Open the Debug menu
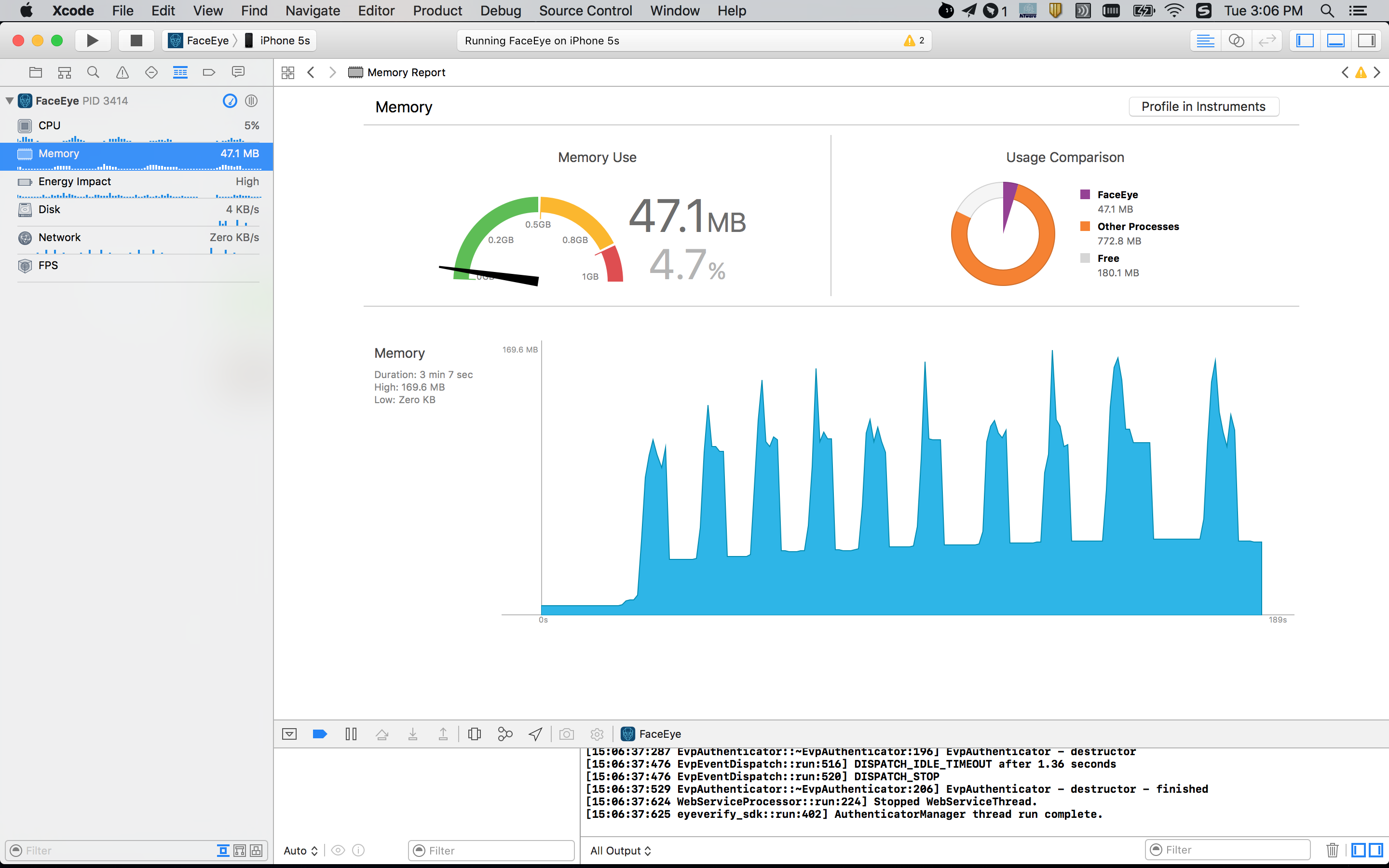Image resolution: width=1389 pixels, height=868 pixels. pos(501,10)
